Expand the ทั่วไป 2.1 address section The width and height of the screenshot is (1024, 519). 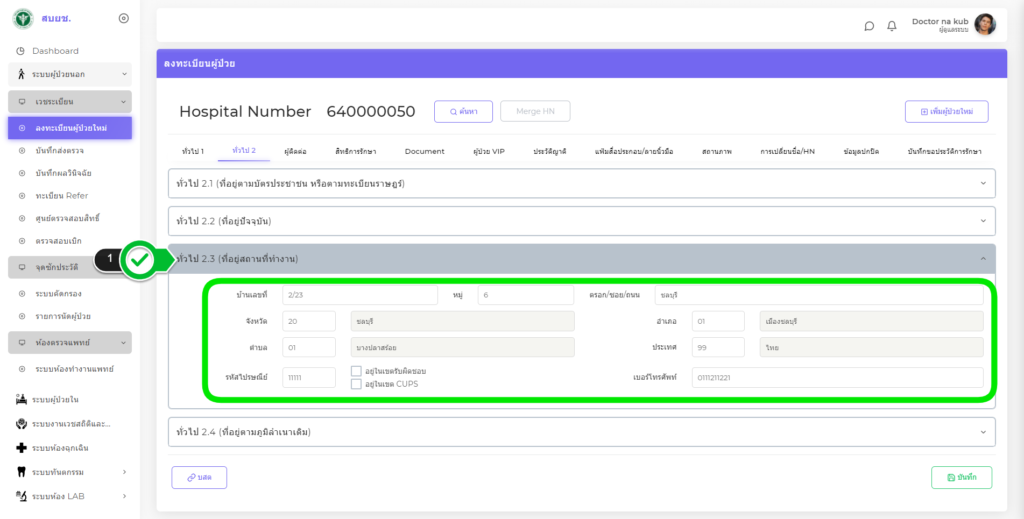coord(582,183)
